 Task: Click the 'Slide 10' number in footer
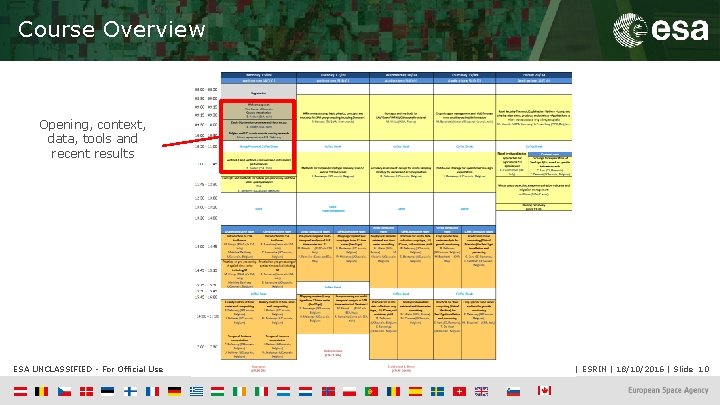(692, 369)
